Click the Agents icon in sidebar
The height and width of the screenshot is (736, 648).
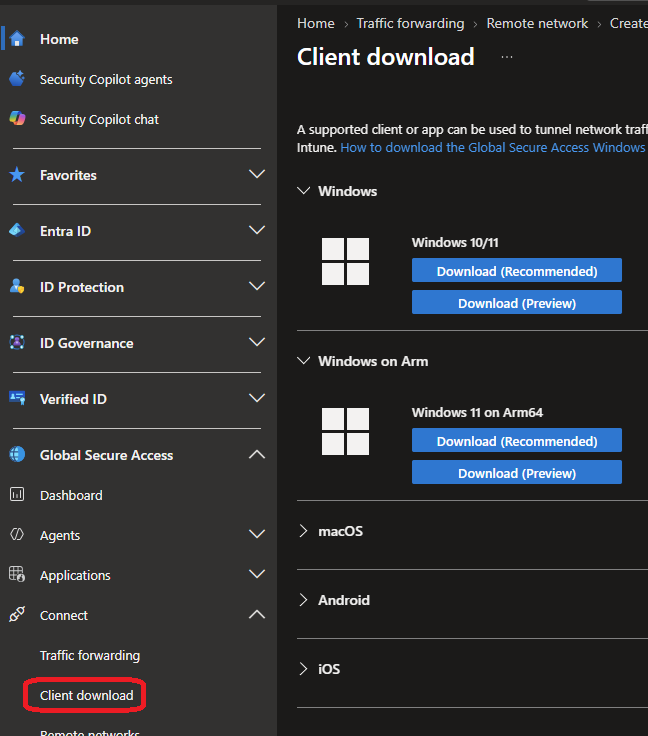pos(17,534)
